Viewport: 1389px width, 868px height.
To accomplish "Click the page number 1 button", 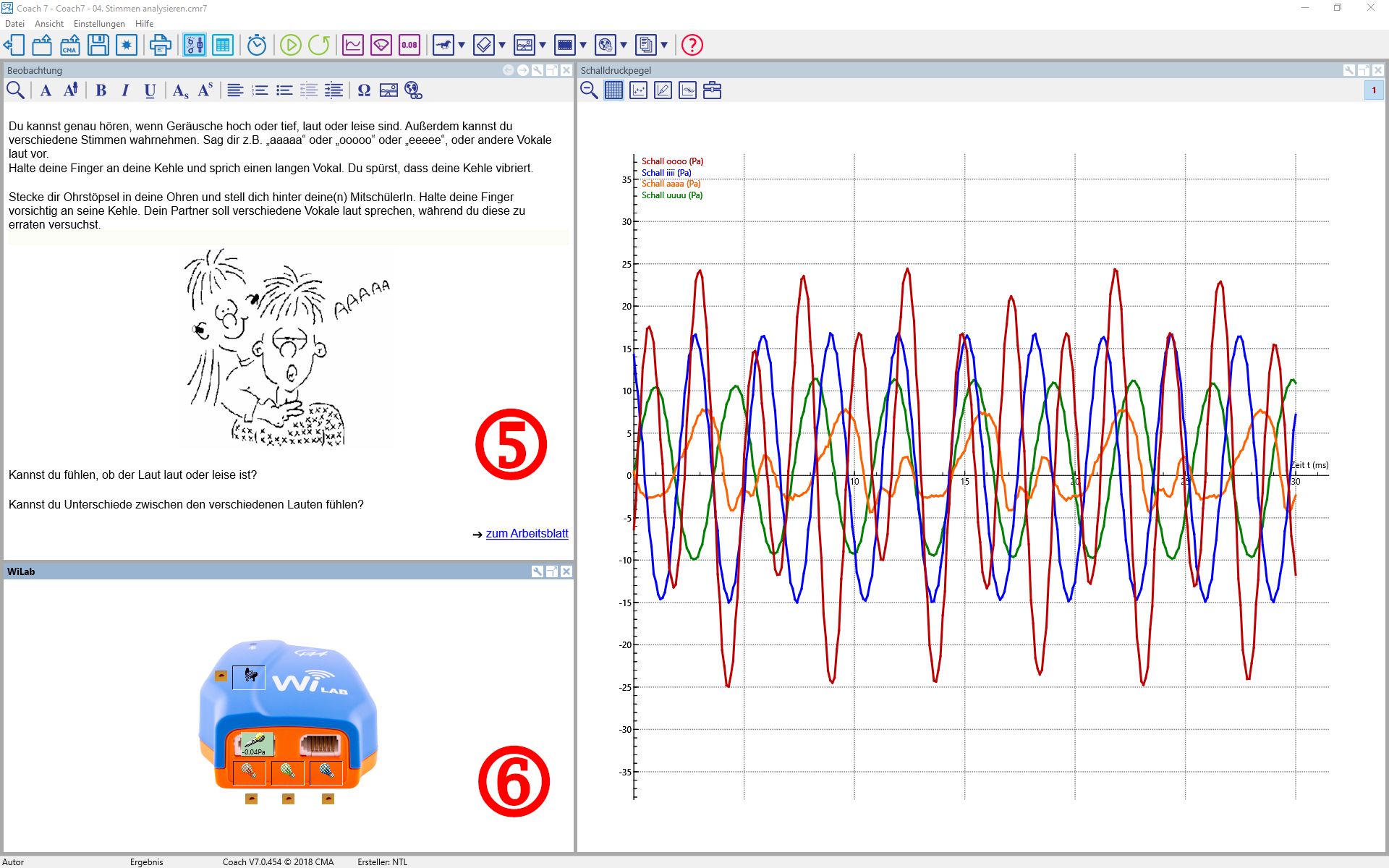I will (1374, 90).
